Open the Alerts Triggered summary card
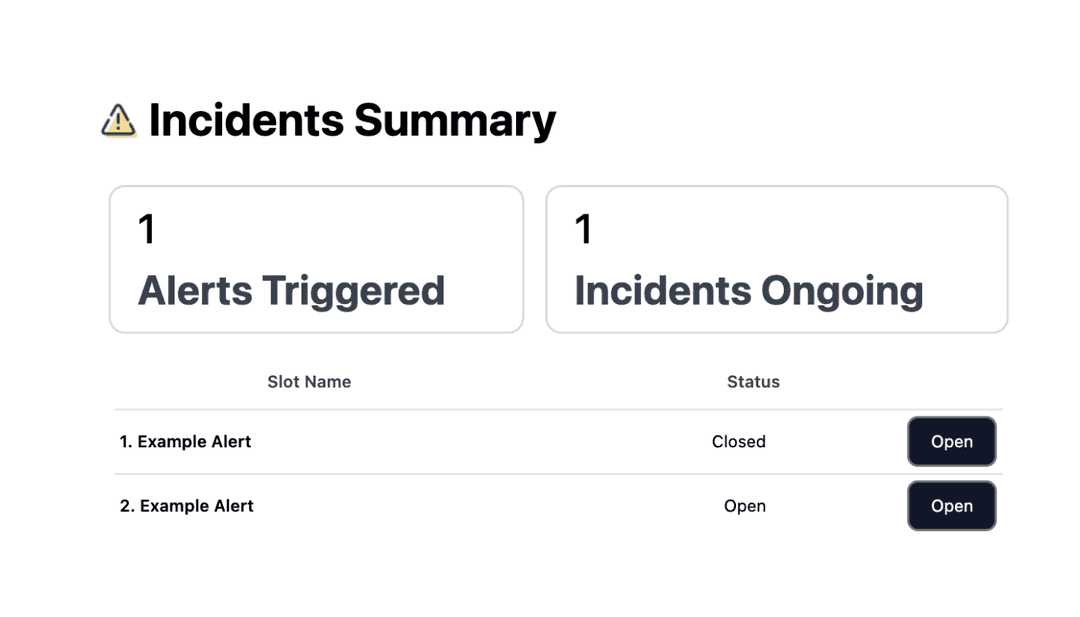 [316, 258]
